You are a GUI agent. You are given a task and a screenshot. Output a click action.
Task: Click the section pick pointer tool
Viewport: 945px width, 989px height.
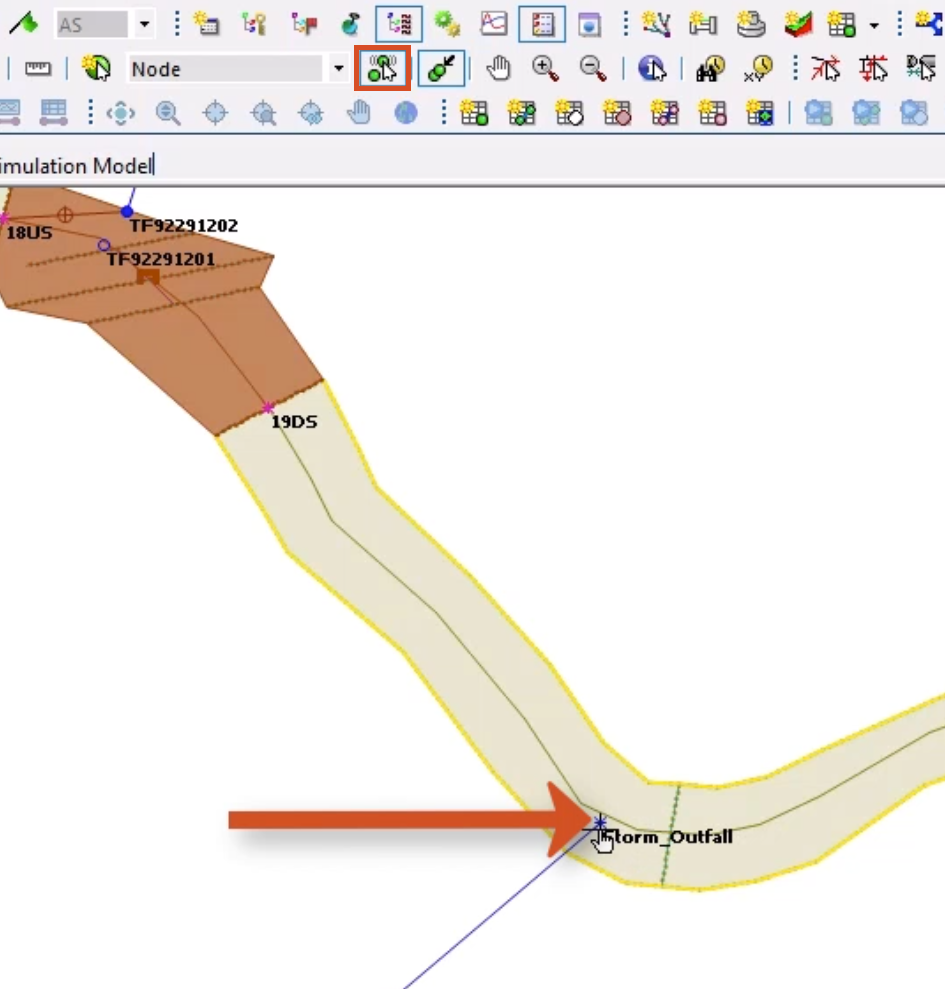(x=920, y=68)
